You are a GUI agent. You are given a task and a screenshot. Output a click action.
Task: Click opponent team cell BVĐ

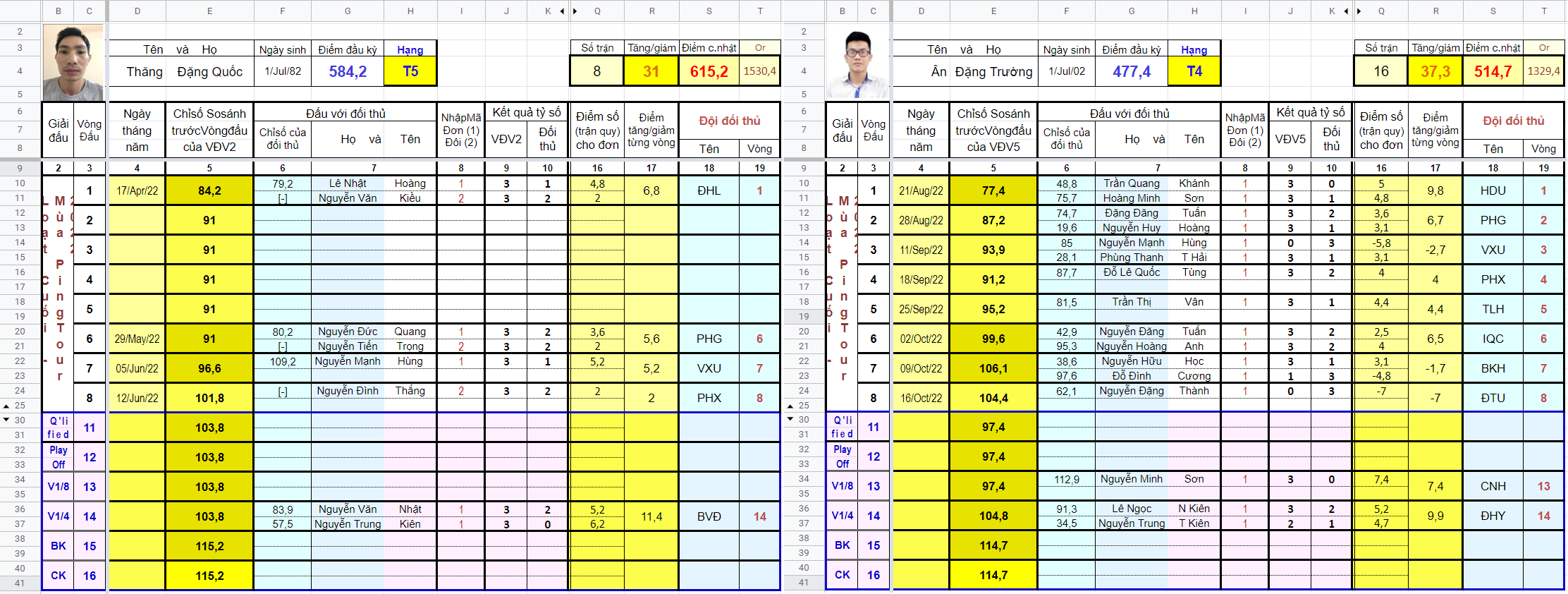coord(709,517)
